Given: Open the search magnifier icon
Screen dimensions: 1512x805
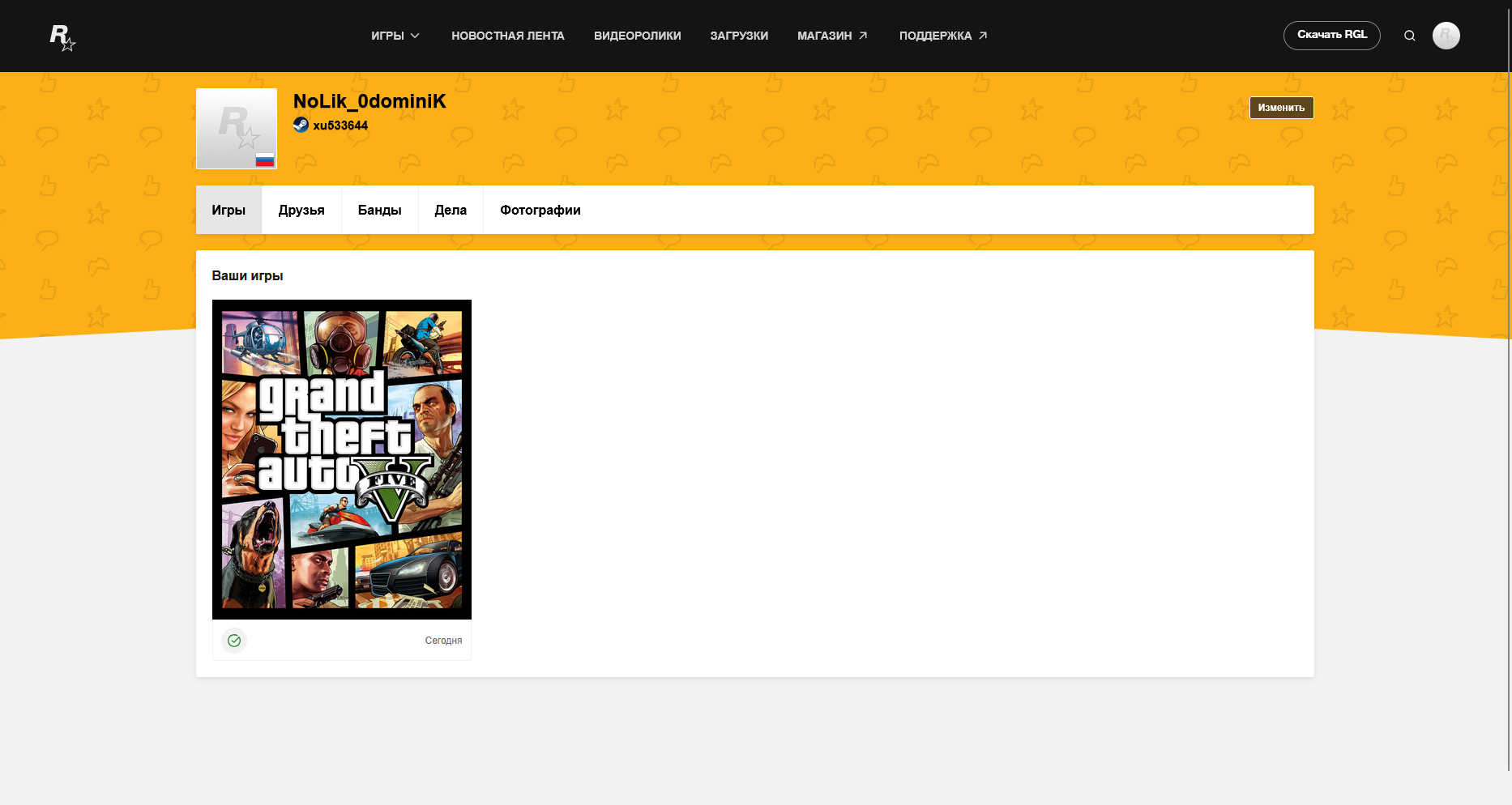Looking at the screenshot, I should coord(1410,36).
